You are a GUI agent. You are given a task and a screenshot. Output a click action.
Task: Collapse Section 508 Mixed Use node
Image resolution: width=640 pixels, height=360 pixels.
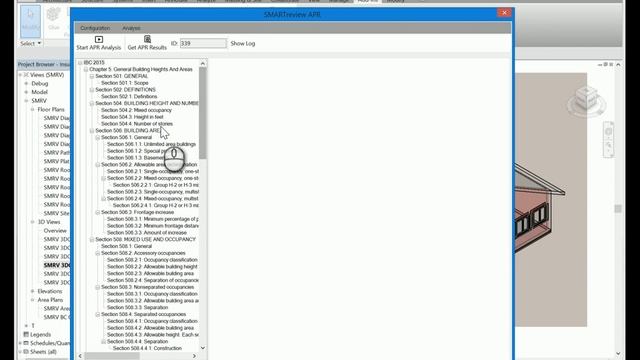coord(92,240)
